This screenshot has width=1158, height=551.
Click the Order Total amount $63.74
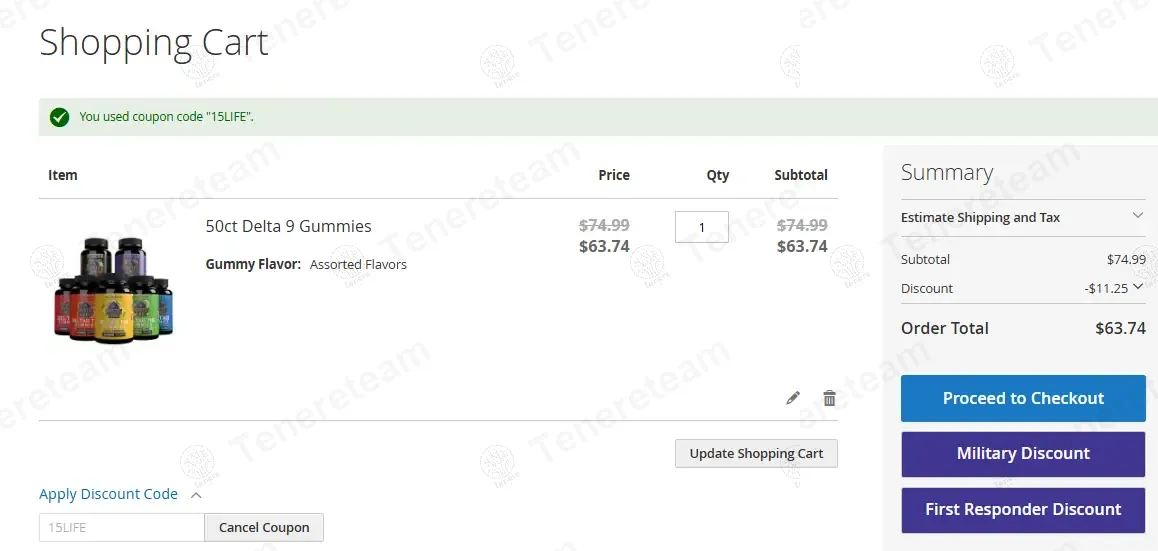(x=1120, y=328)
